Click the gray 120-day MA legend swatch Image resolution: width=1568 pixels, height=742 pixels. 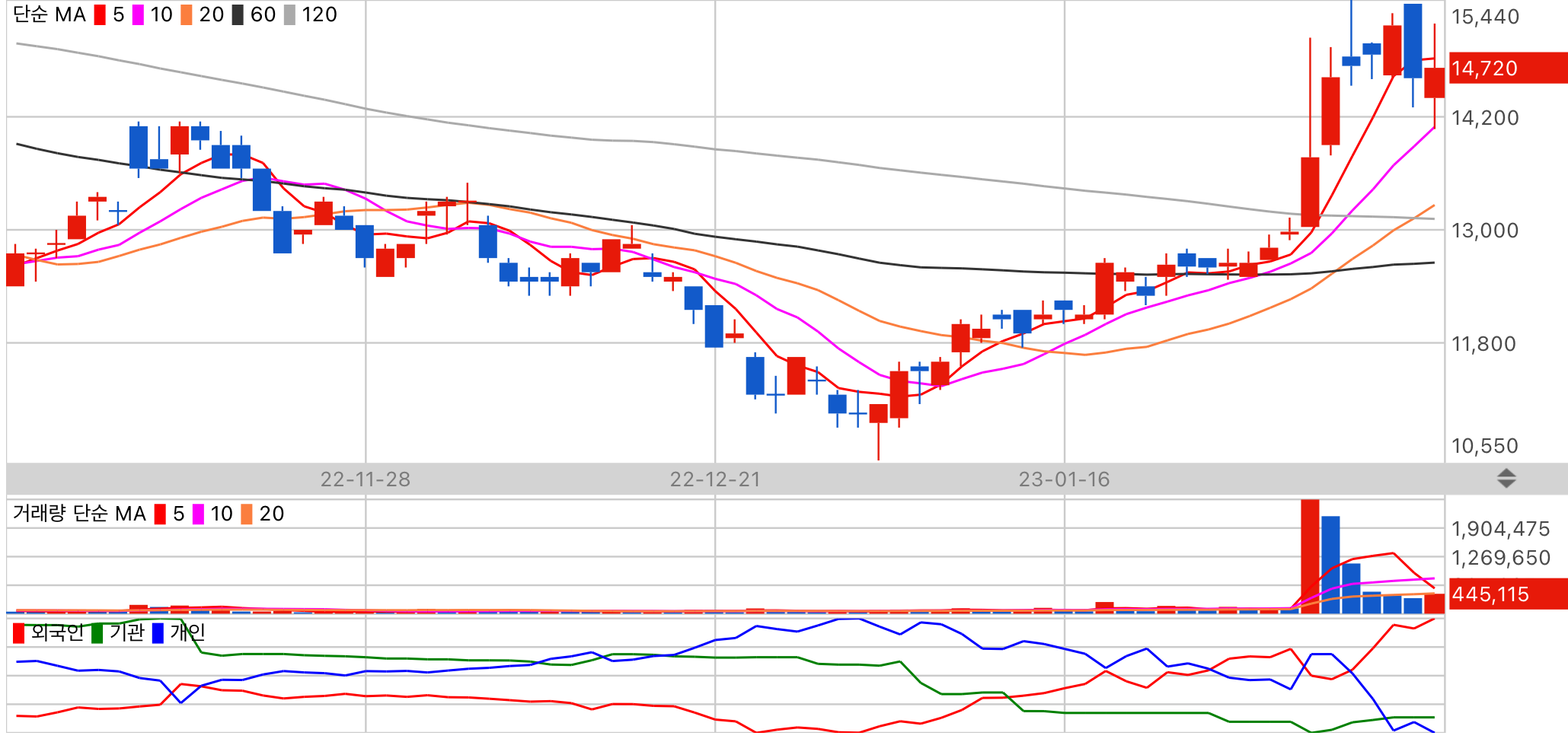click(x=289, y=15)
